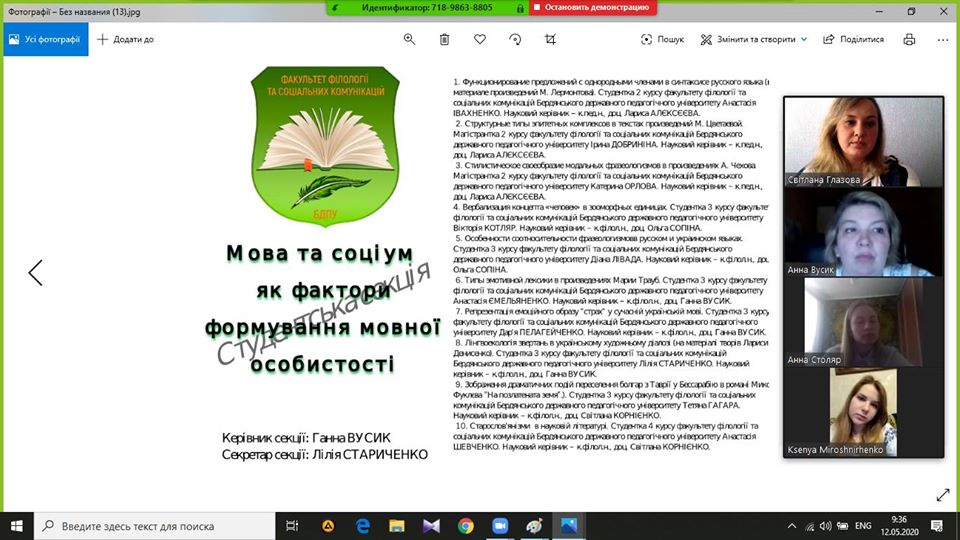Open the Усі фотографії view
The width and height of the screenshot is (960, 540).
[45, 39]
